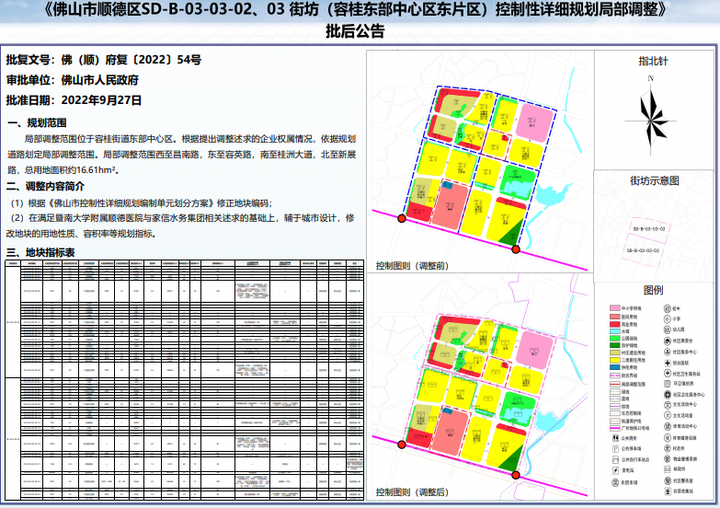Click the public toilet legend icon
The width and height of the screenshot is (720, 508).
(615, 438)
